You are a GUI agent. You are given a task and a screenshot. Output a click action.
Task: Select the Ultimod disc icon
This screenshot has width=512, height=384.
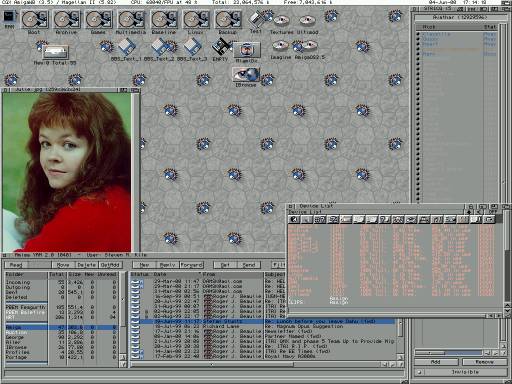point(307,21)
